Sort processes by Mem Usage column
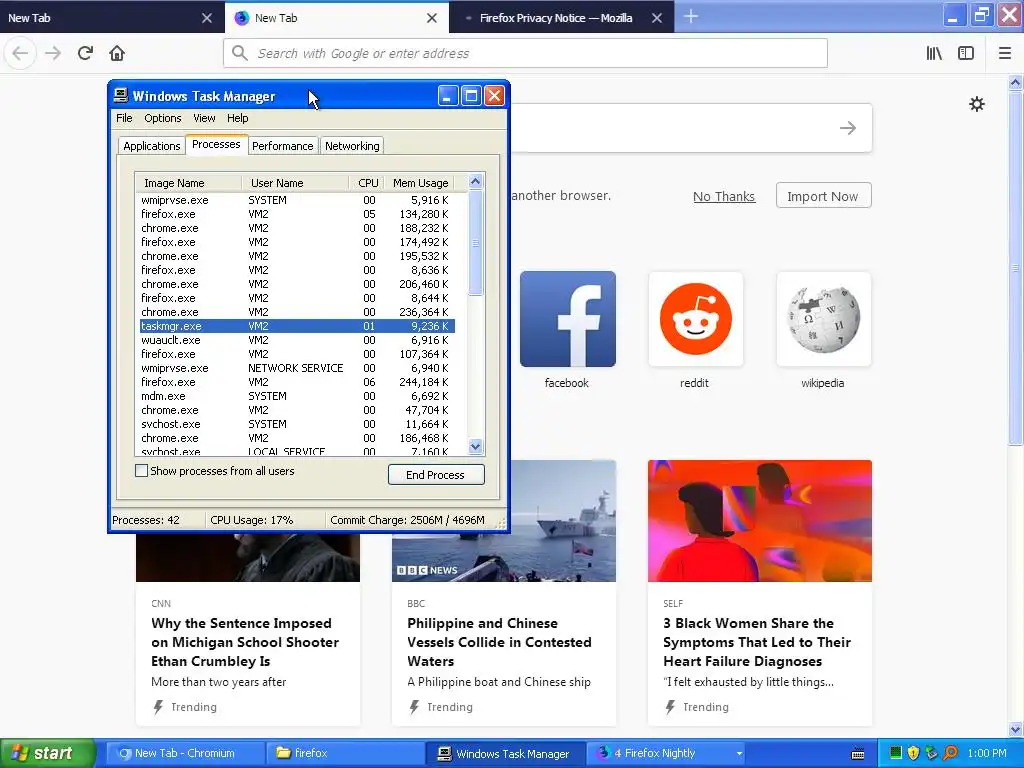Image resolution: width=1024 pixels, height=768 pixels. [421, 183]
